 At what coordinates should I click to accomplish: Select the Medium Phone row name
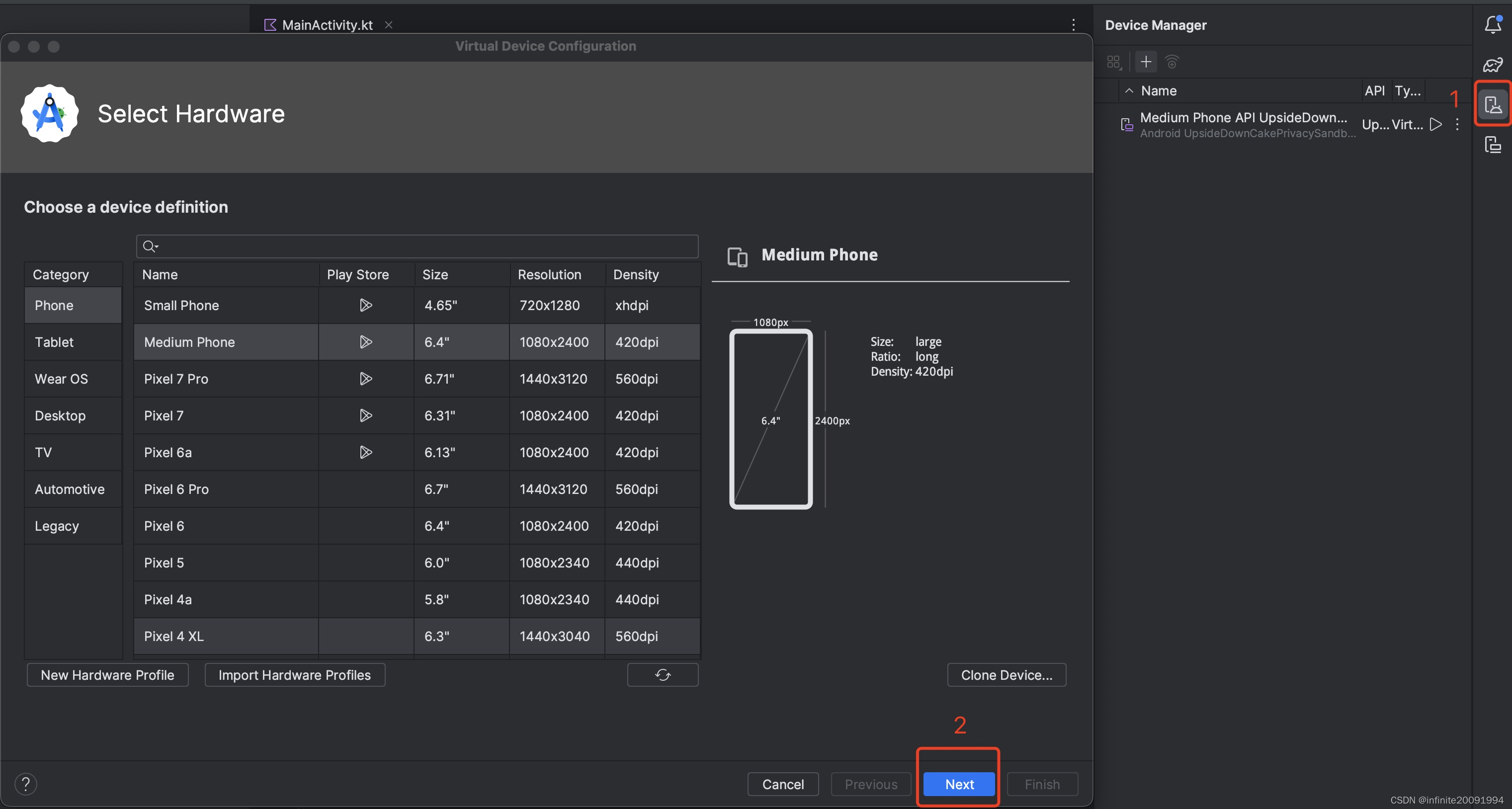click(189, 342)
